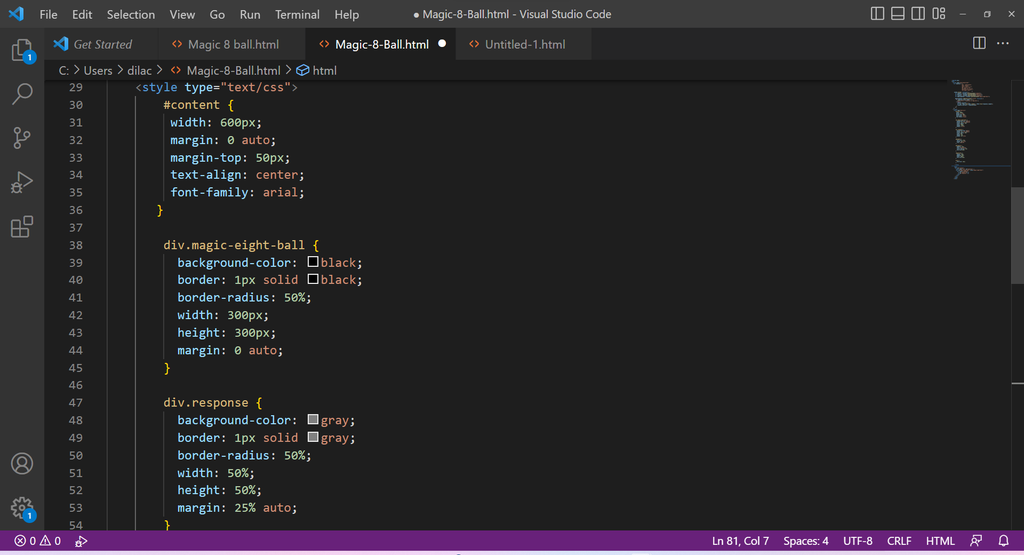Open the html symbol breadcrumb dropdown

click(x=317, y=71)
